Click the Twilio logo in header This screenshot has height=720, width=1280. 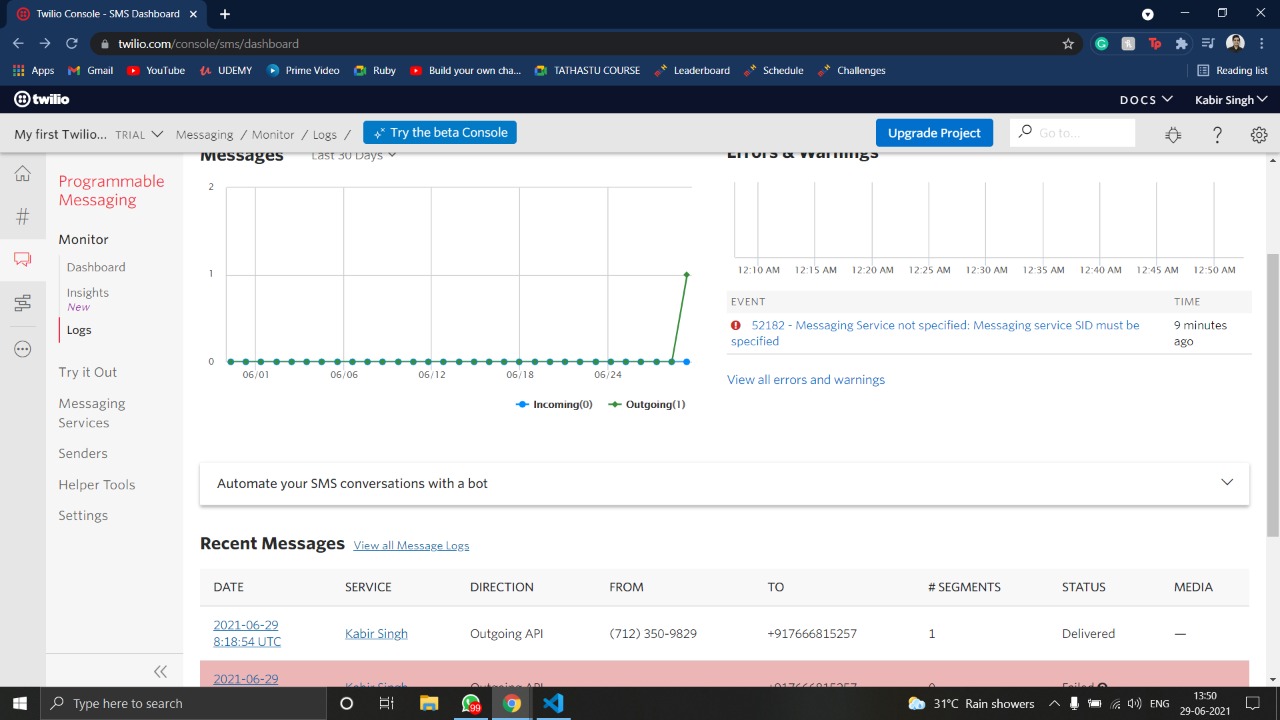point(41,99)
